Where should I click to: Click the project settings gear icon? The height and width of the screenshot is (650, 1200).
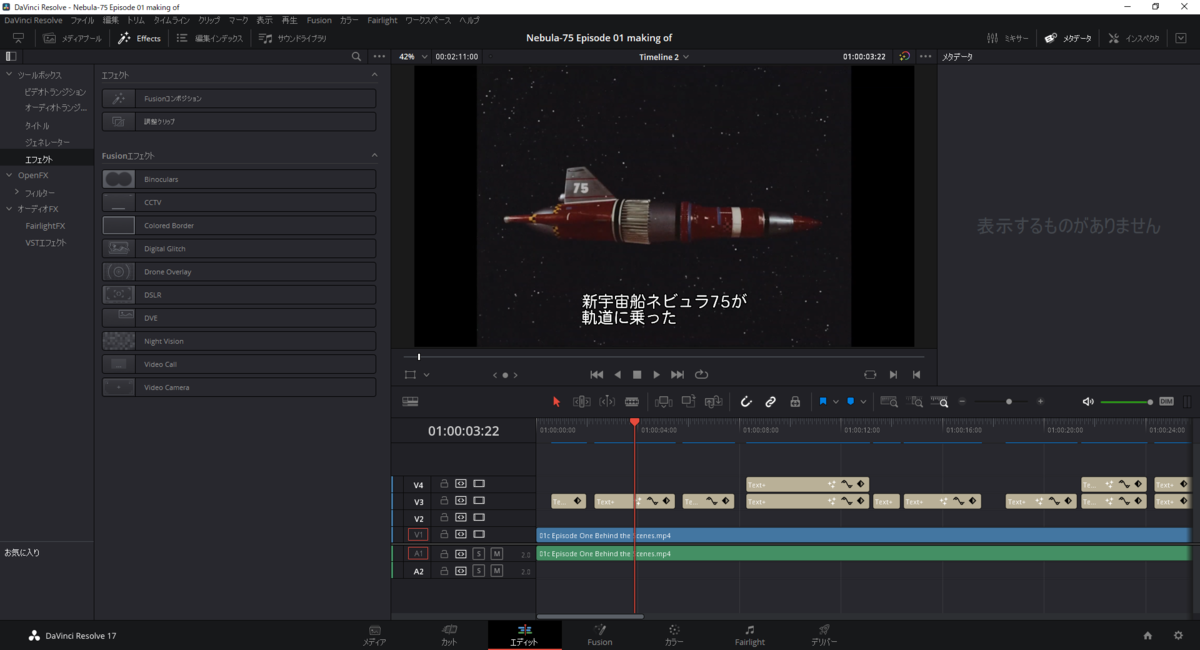(x=1177, y=635)
